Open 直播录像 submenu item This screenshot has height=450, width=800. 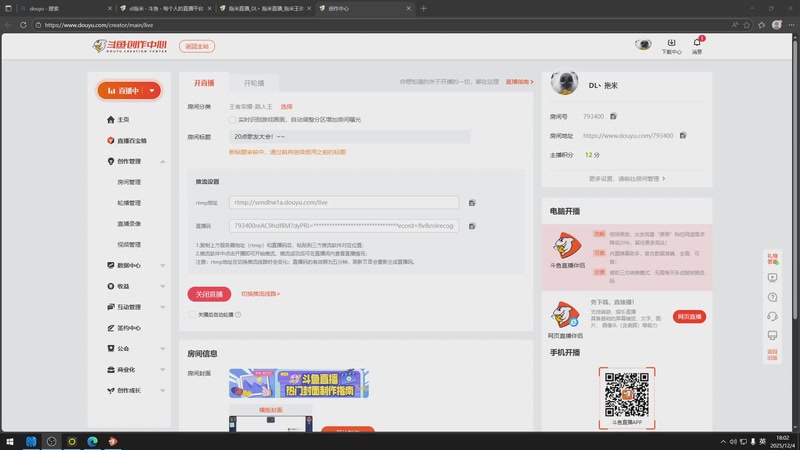tap(129, 223)
